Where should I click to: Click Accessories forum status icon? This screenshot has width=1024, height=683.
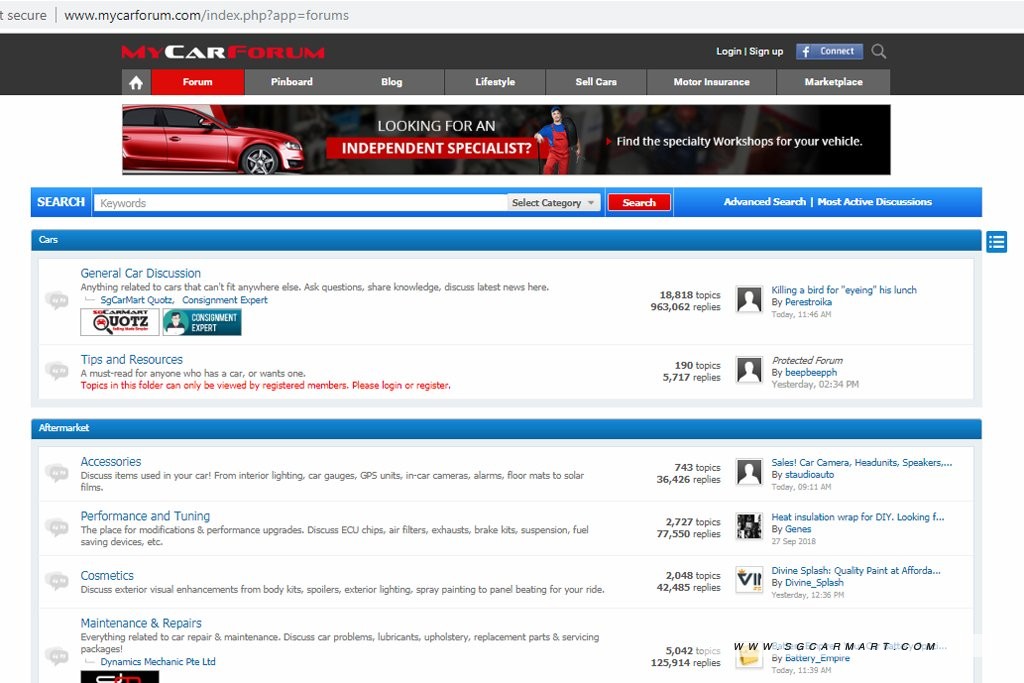pyautogui.click(x=57, y=472)
